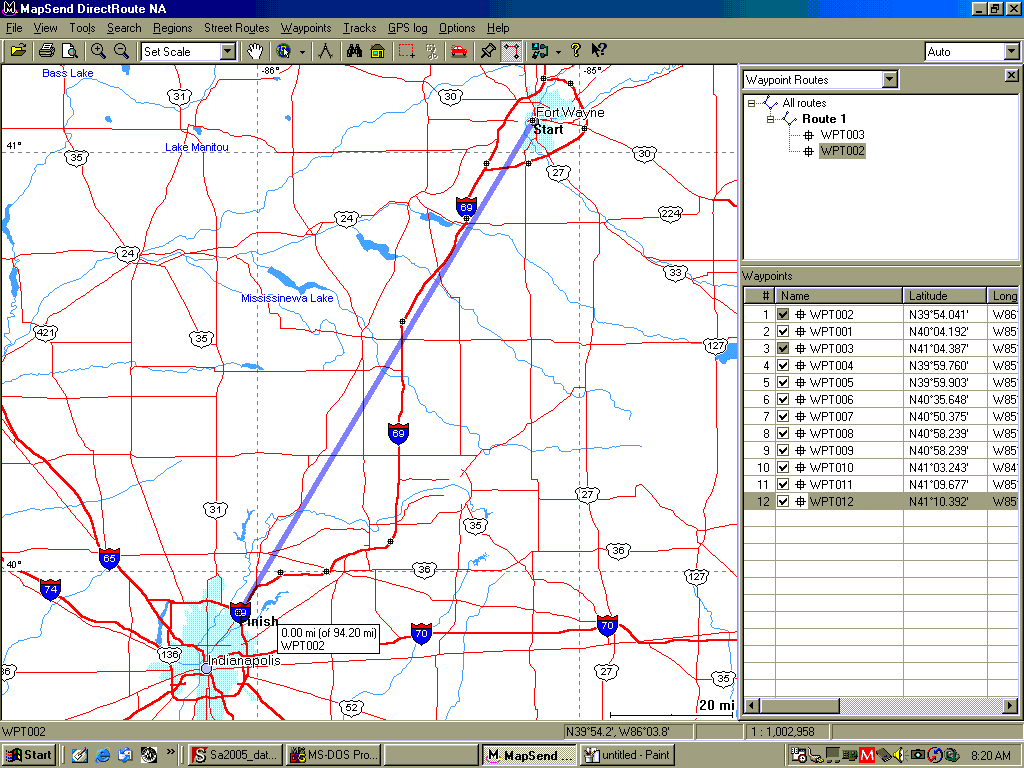Toggle the WPT004 checkbox
The image size is (1024, 768).
click(783, 365)
